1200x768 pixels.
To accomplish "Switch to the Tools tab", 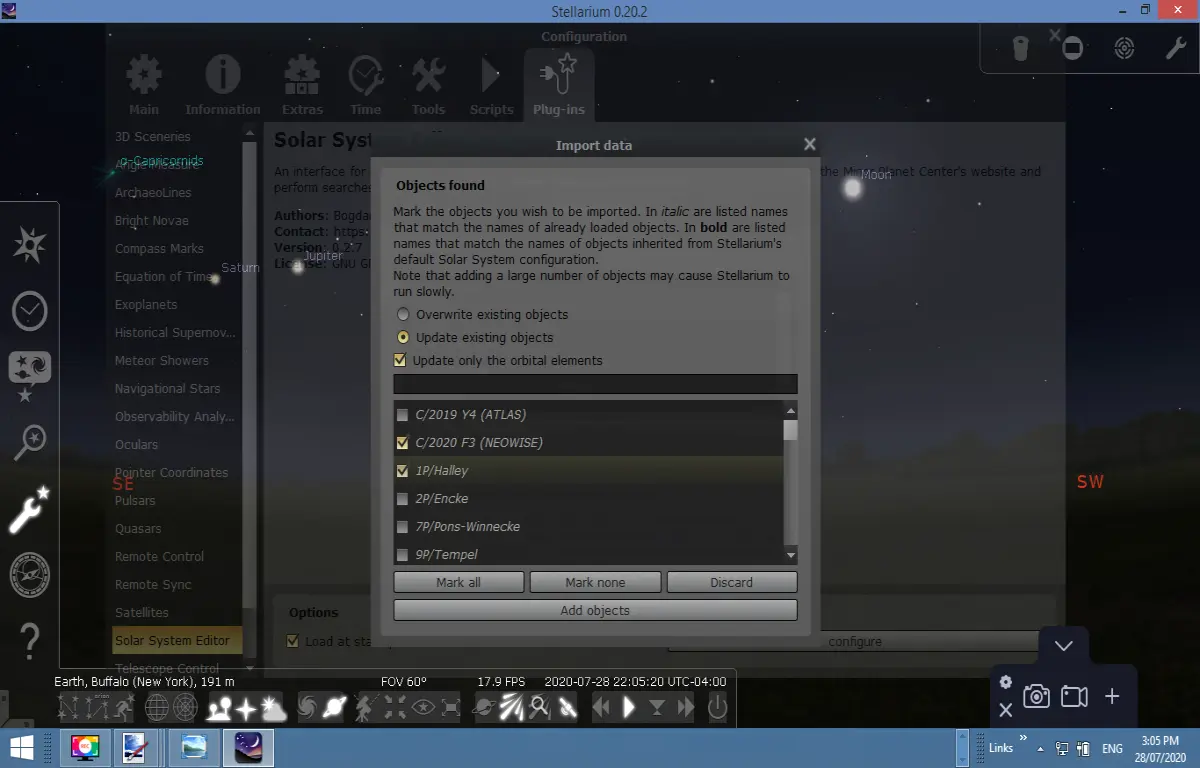I will [428, 85].
